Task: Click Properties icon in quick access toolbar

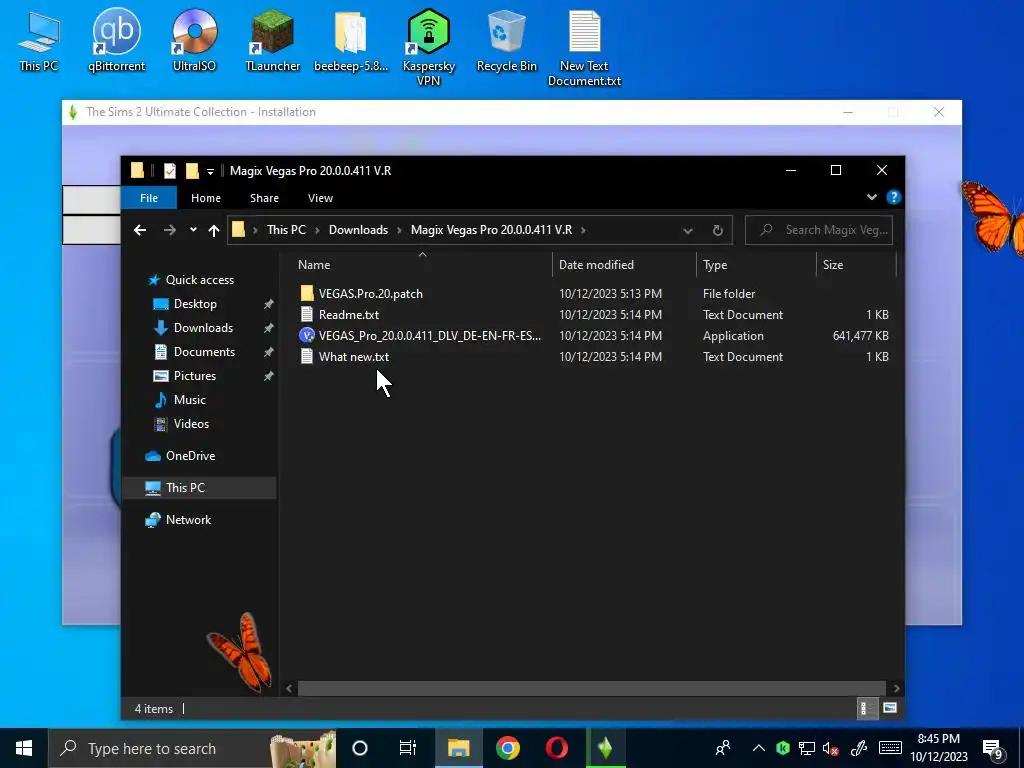Action: (x=170, y=170)
